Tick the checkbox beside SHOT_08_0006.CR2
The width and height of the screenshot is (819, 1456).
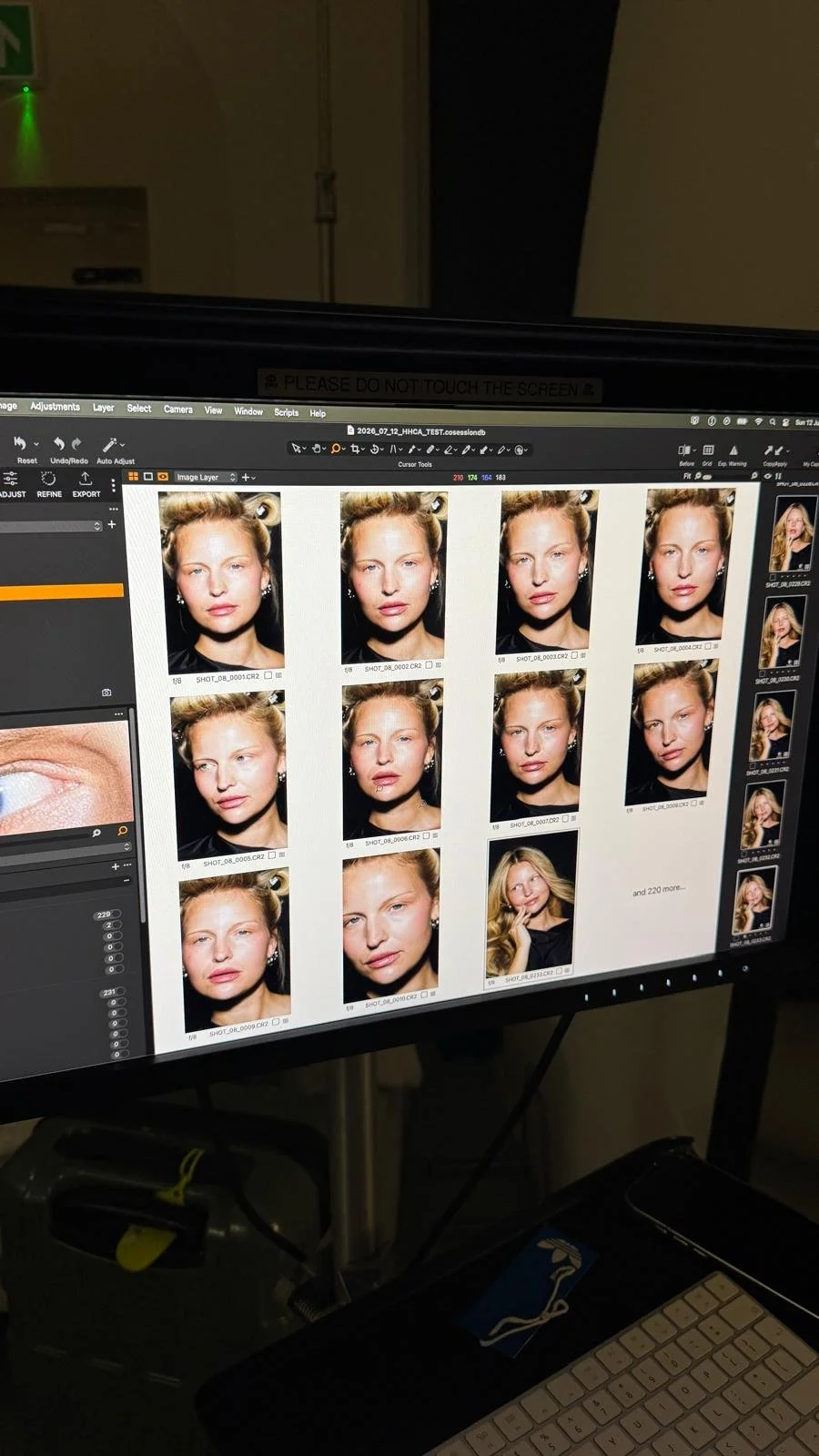point(425,835)
